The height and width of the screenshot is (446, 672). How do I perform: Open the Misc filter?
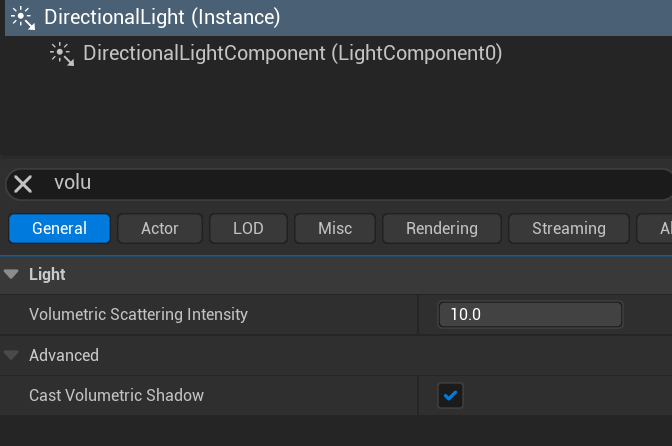pyautogui.click(x=335, y=228)
